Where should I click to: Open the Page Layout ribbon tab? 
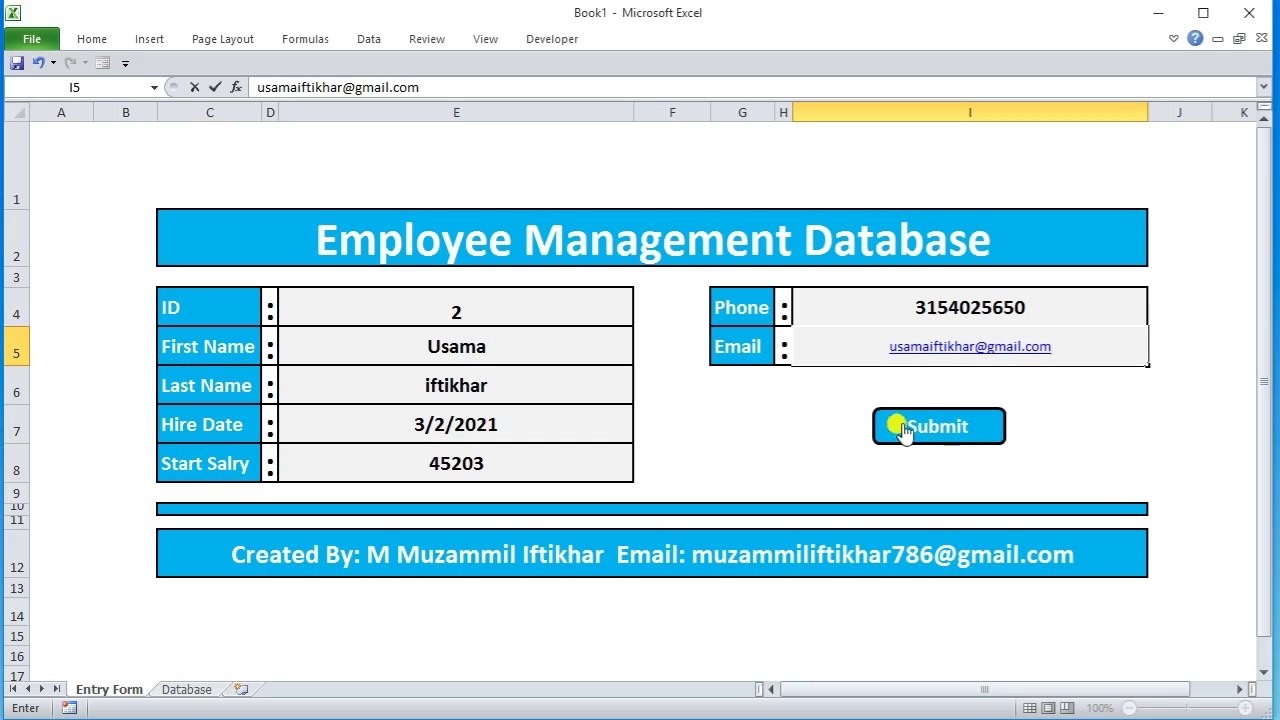223,39
